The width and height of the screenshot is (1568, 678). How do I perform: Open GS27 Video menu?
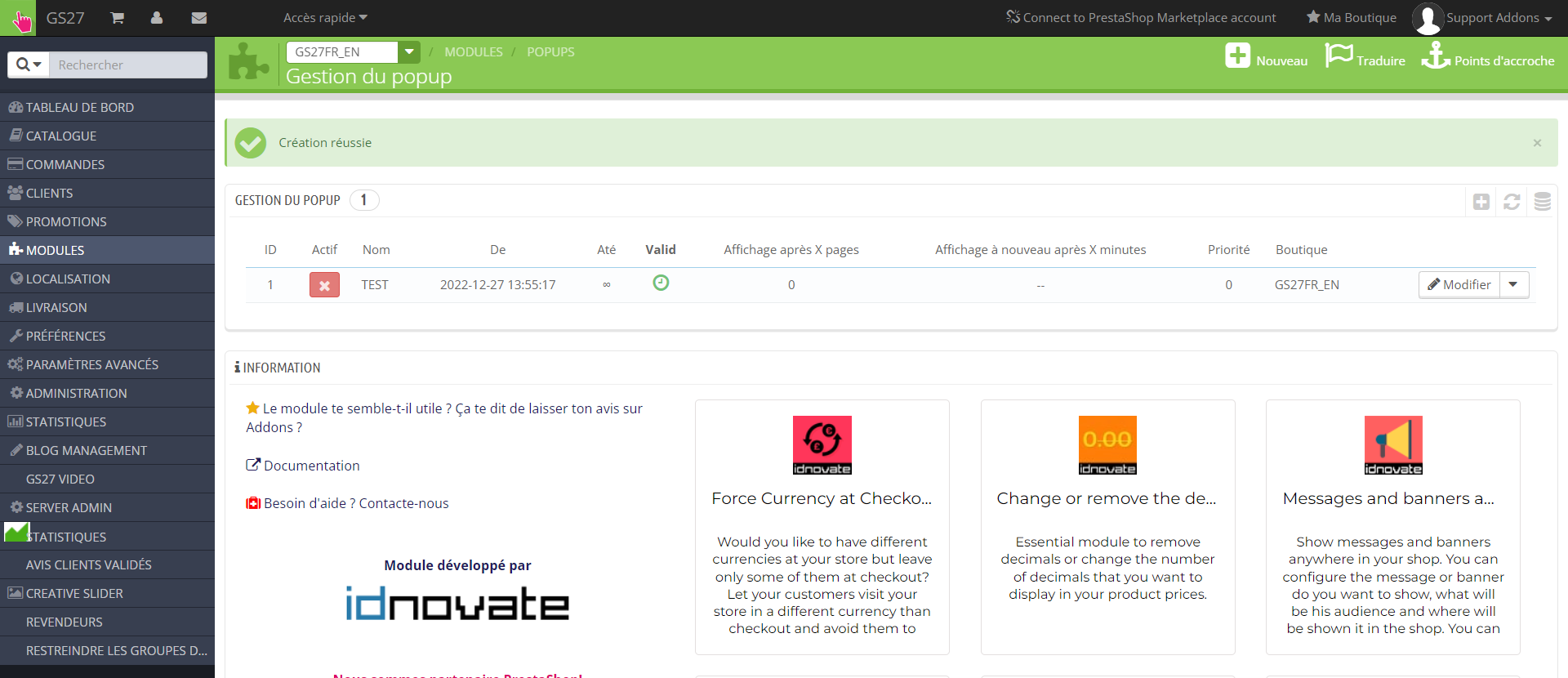tap(107, 479)
